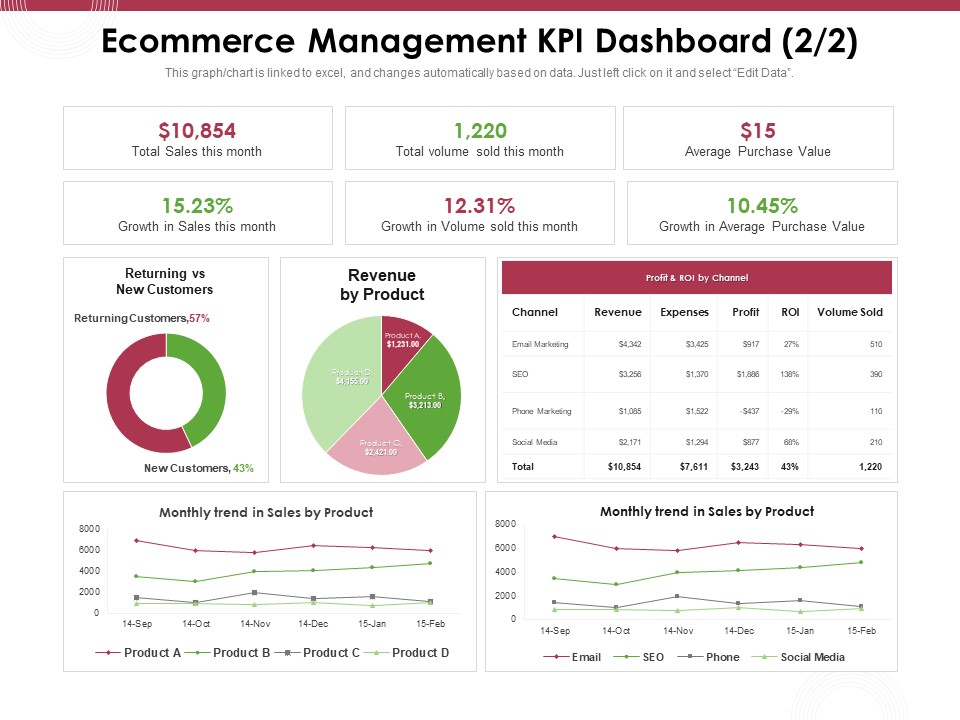Click the right 'Monthly trend in Sales by Product' title
Screen dimensions: 960x720
pyautogui.click(x=707, y=511)
